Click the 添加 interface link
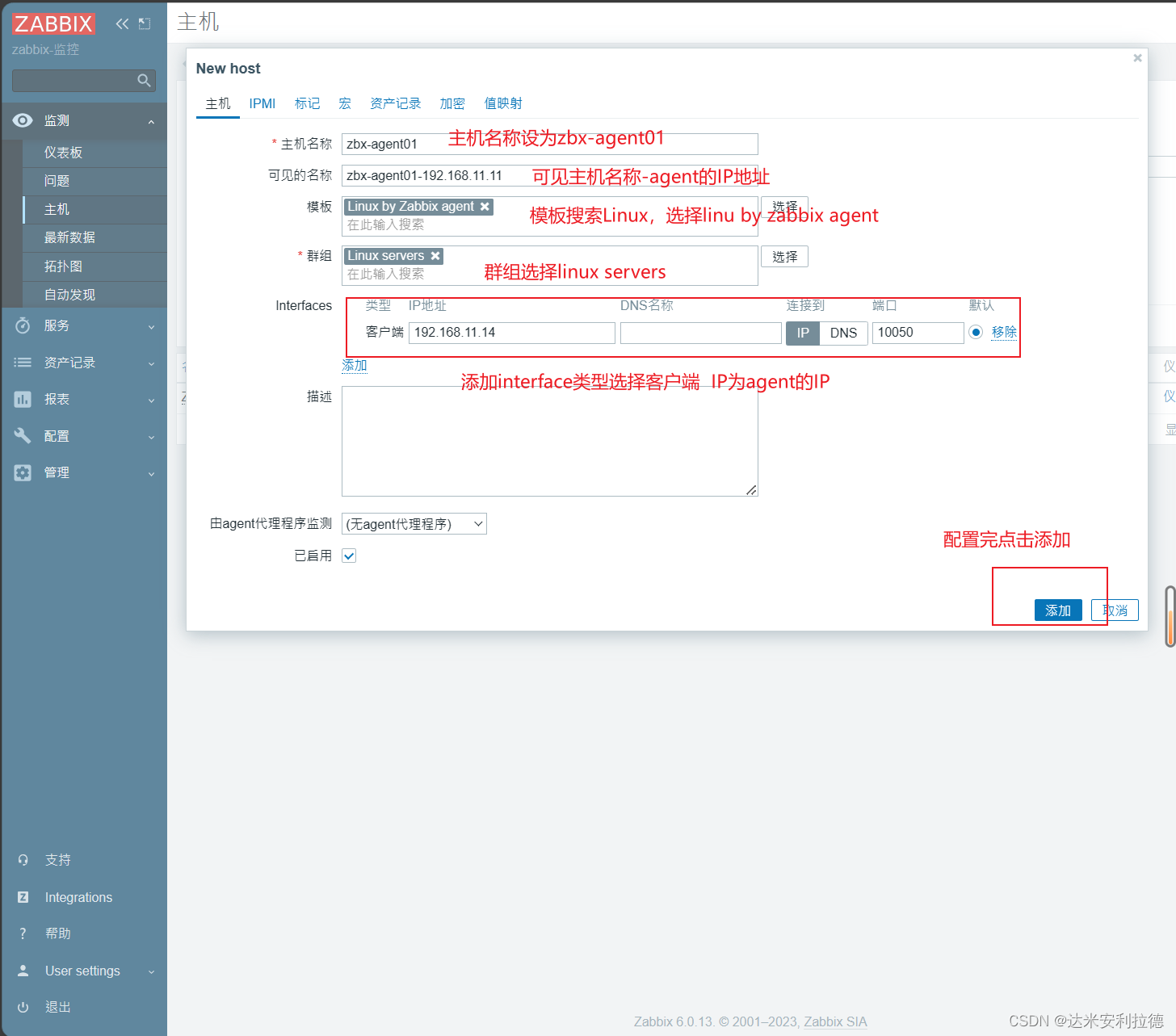This screenshot has width=1176, height=1036. (355, 366)
